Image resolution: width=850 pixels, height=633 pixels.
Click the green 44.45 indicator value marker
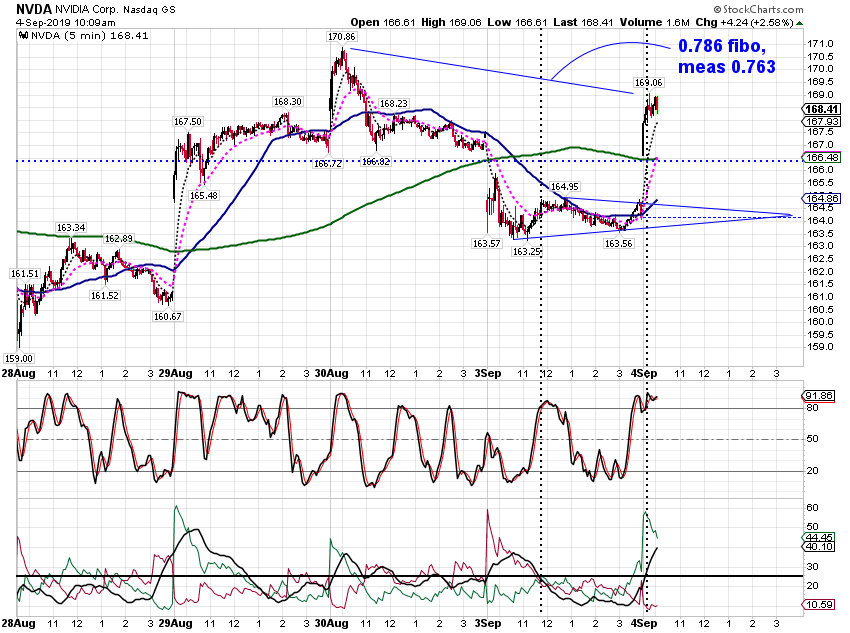tap(818, 538)
